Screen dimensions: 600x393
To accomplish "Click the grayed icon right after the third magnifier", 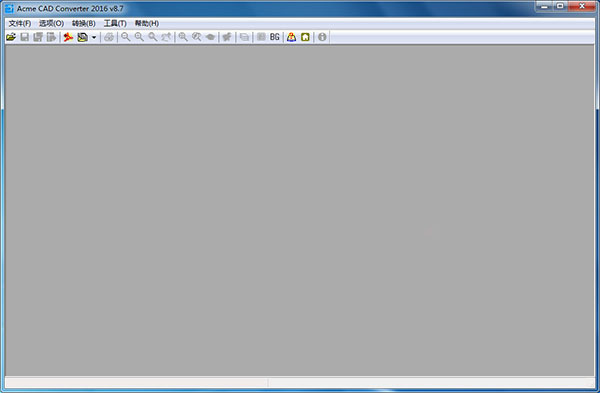I will pos(166,37).
